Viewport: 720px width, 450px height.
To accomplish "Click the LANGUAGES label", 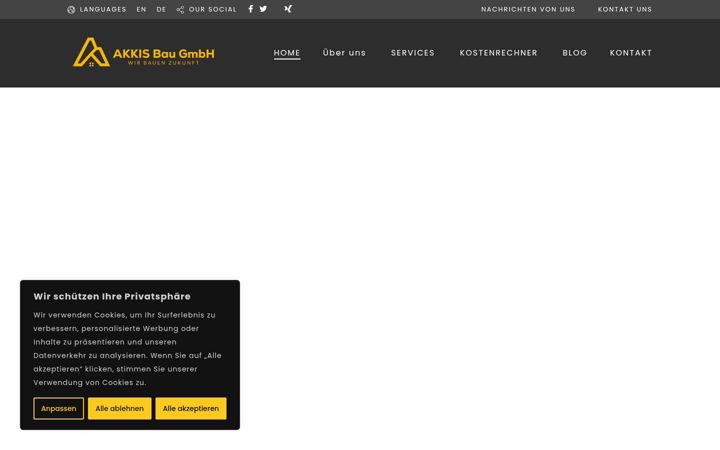I will pyautogui.click(x=103, y=9).
